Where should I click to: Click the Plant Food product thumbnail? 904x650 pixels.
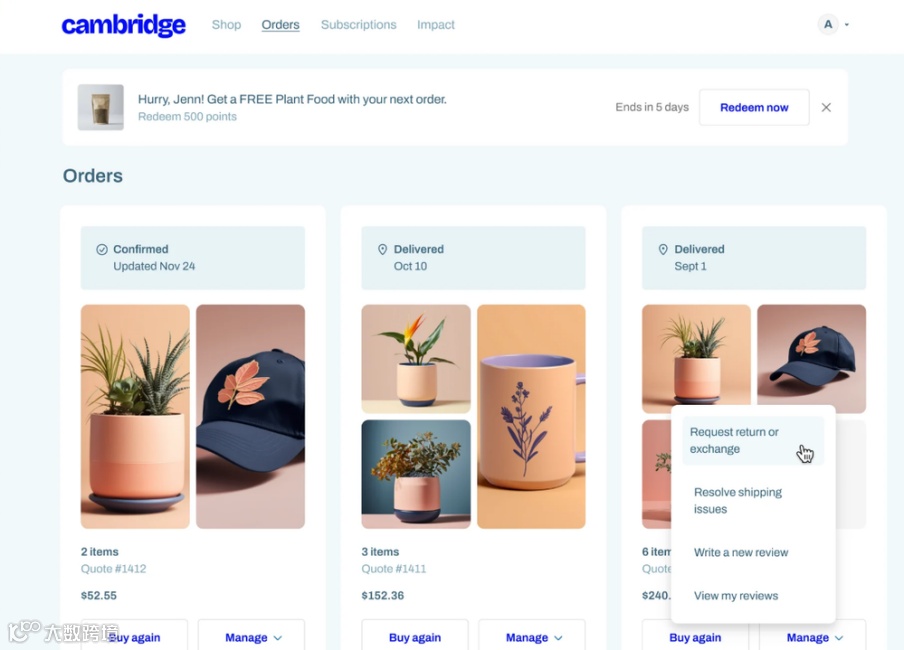[x=101, y=107]
